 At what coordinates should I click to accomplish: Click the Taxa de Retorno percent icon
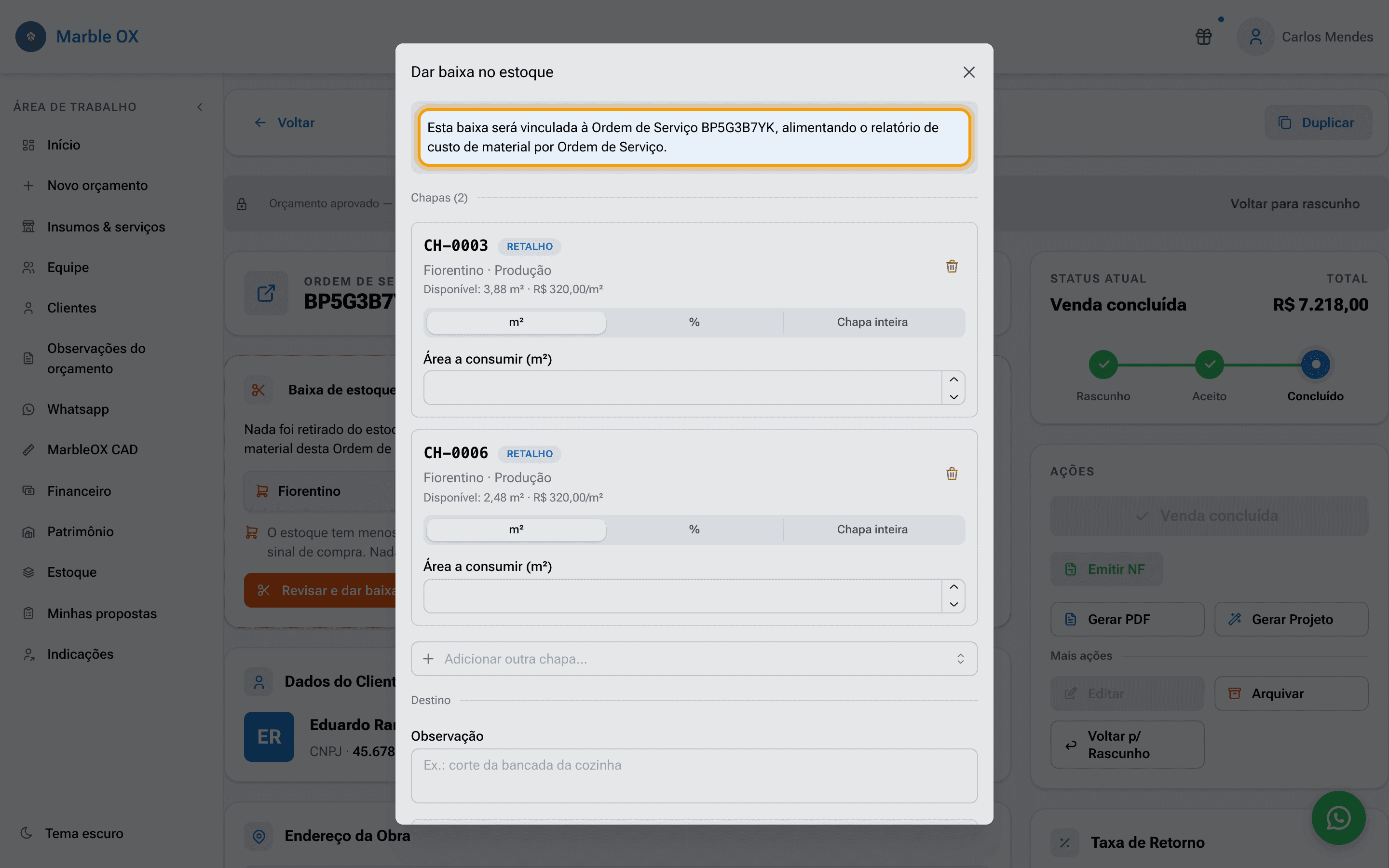pyautogui.click(x=1065, y=843)
